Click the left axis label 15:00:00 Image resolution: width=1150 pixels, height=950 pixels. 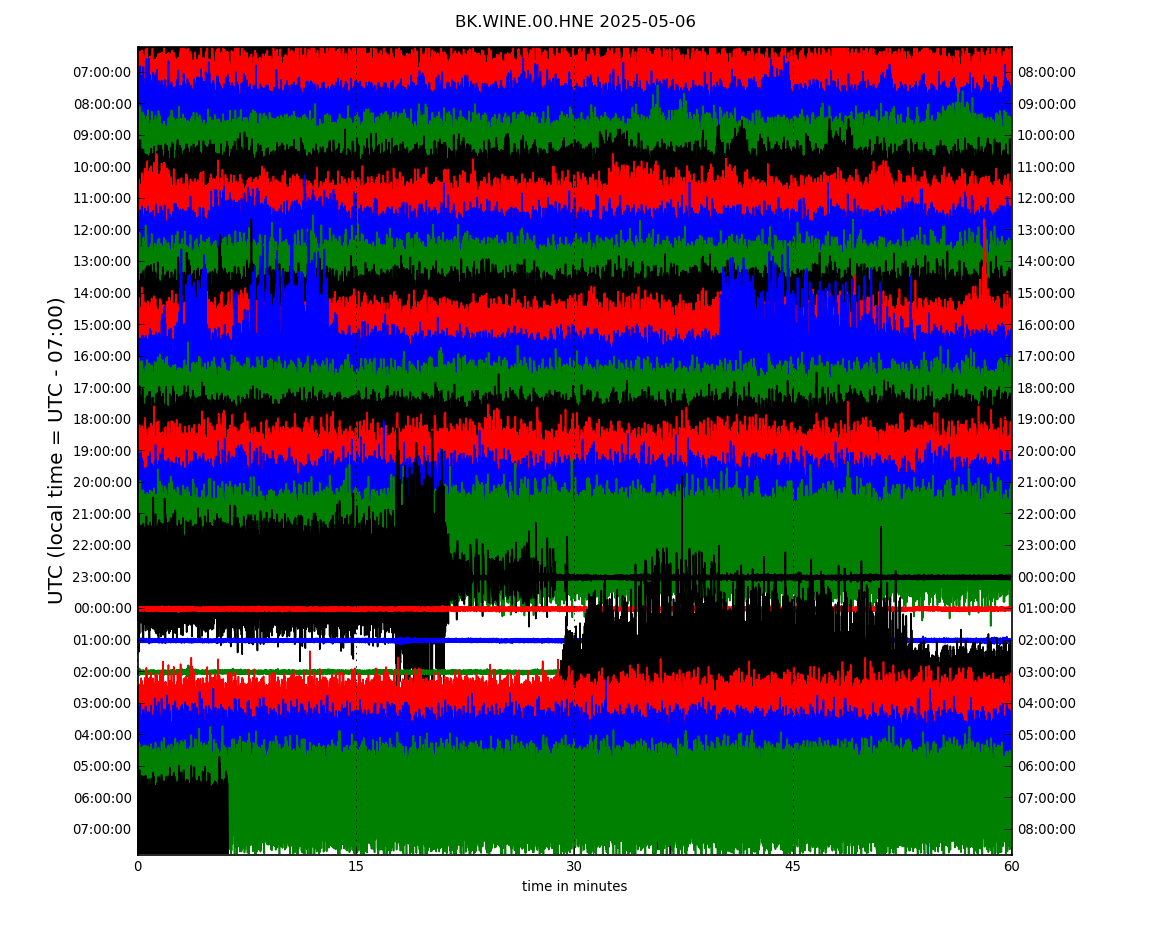tap(103, 325)
